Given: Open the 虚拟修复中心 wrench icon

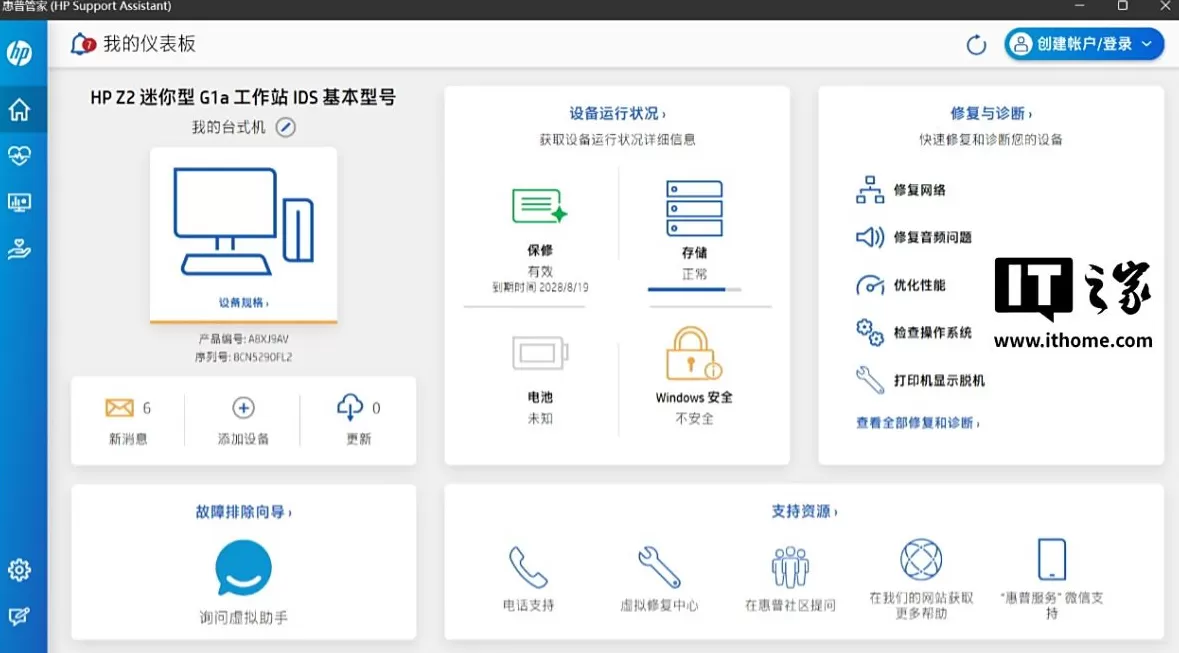Looking at the screenshot, I should click(659, 567).
